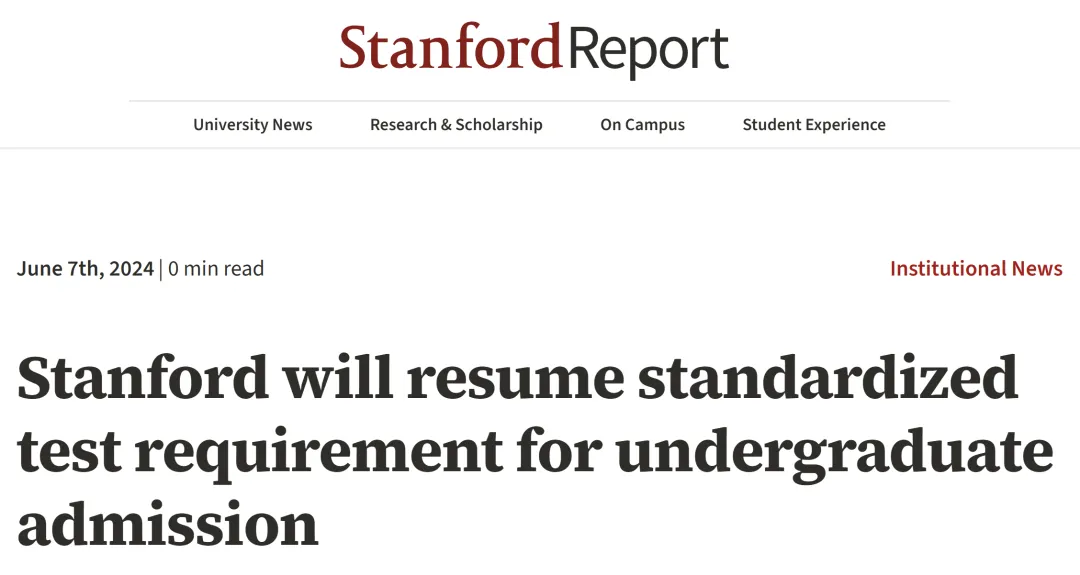Screen dimensions: 1080x575
Task: Click the word "standardized" in the headline
Action: pyautogui.click(x=829, y=377)
